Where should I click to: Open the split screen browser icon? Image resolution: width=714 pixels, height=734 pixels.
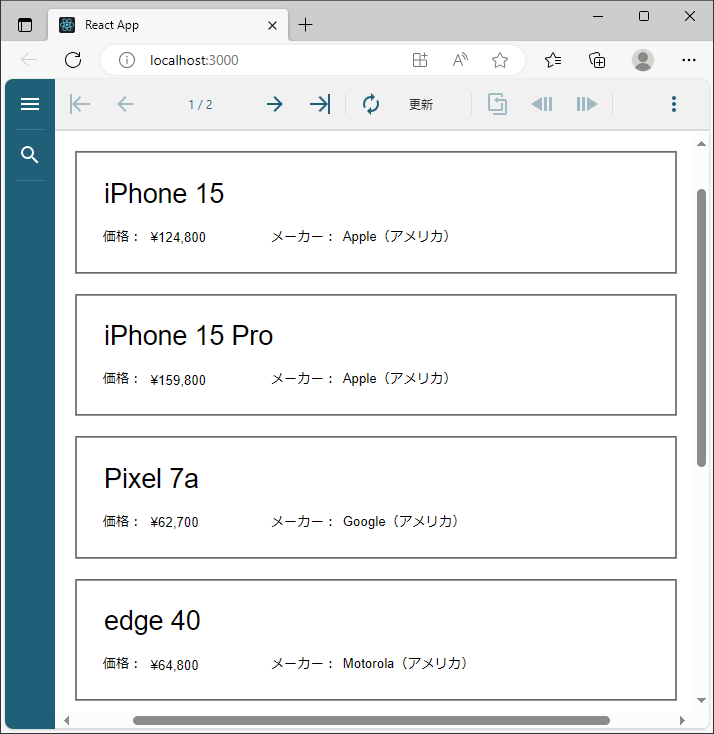click(x=420, y=60)
